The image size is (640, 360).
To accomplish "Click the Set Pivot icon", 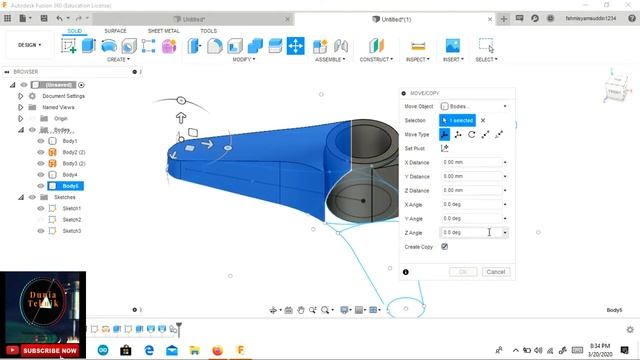I will point(444,148).
